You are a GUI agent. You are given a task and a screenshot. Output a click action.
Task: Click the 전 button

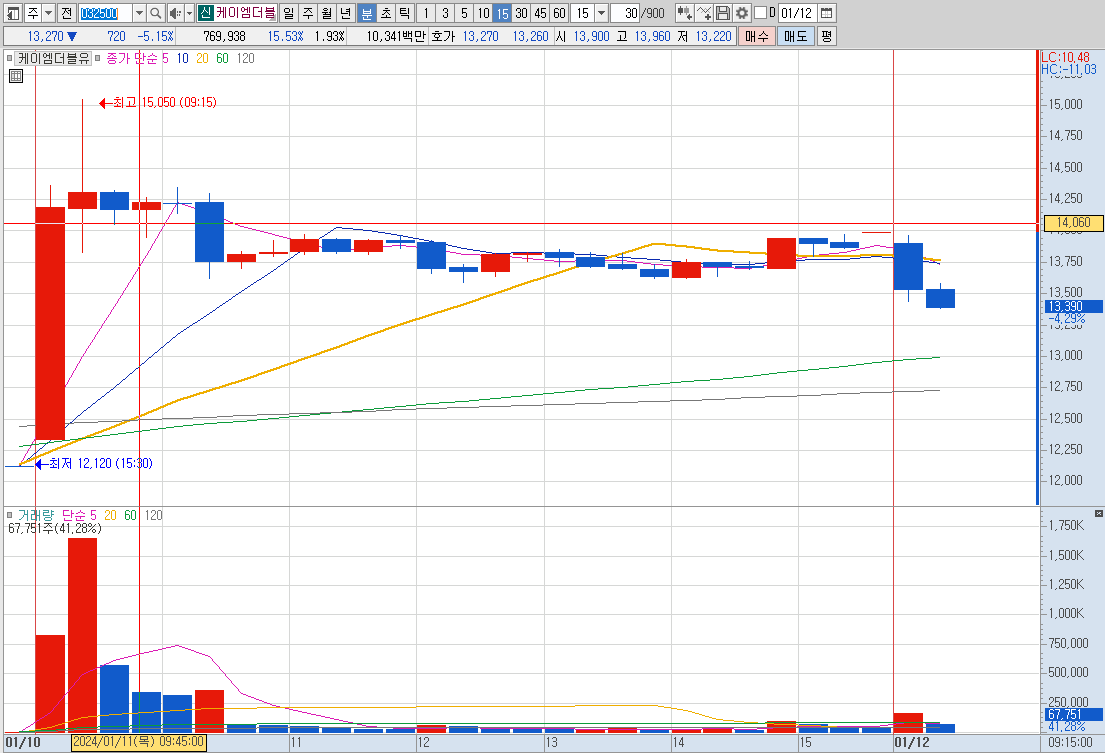[x=66, y=13]
